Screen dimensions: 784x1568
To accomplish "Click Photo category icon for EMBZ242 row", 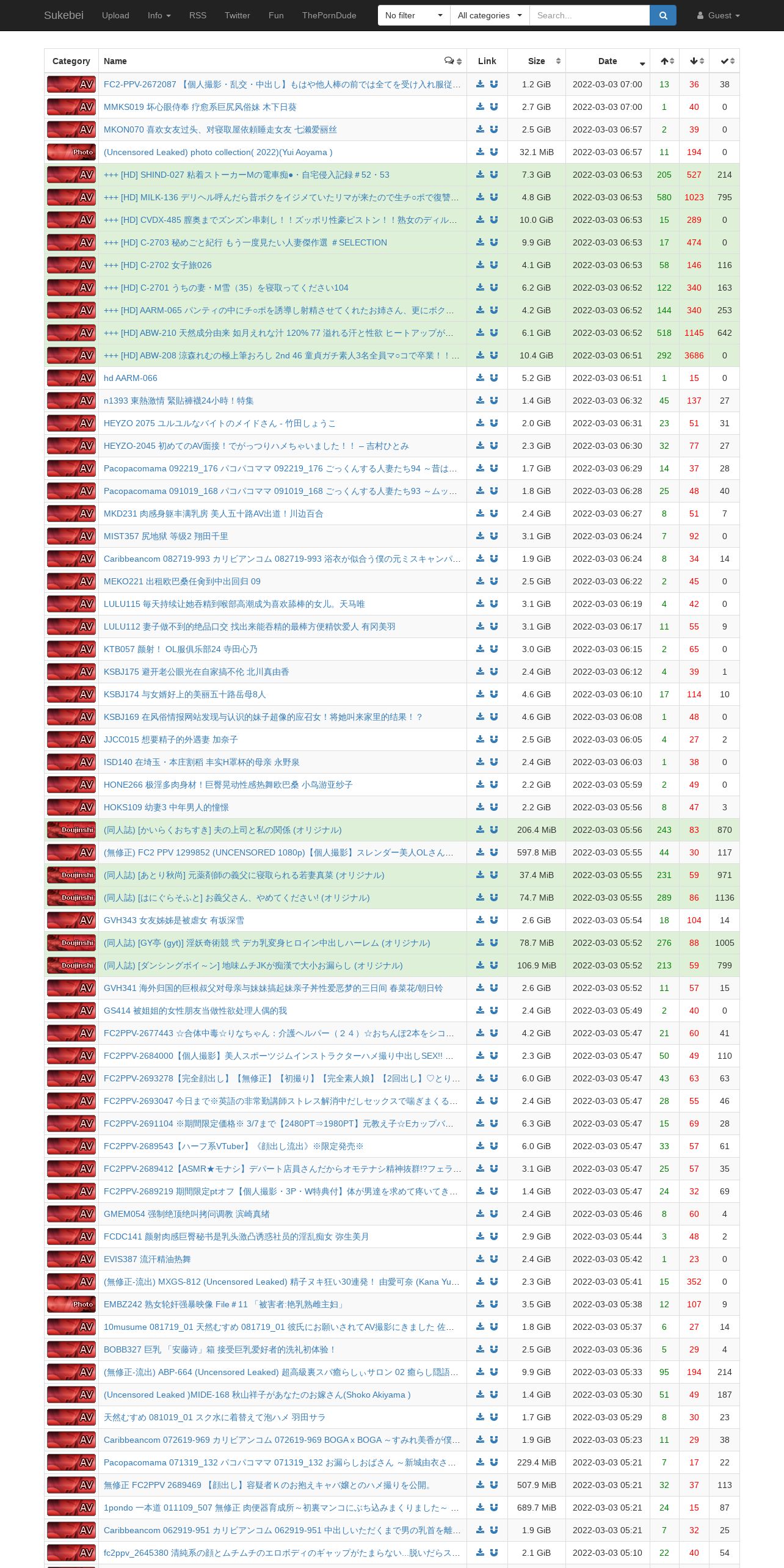I will (71, 1304).
